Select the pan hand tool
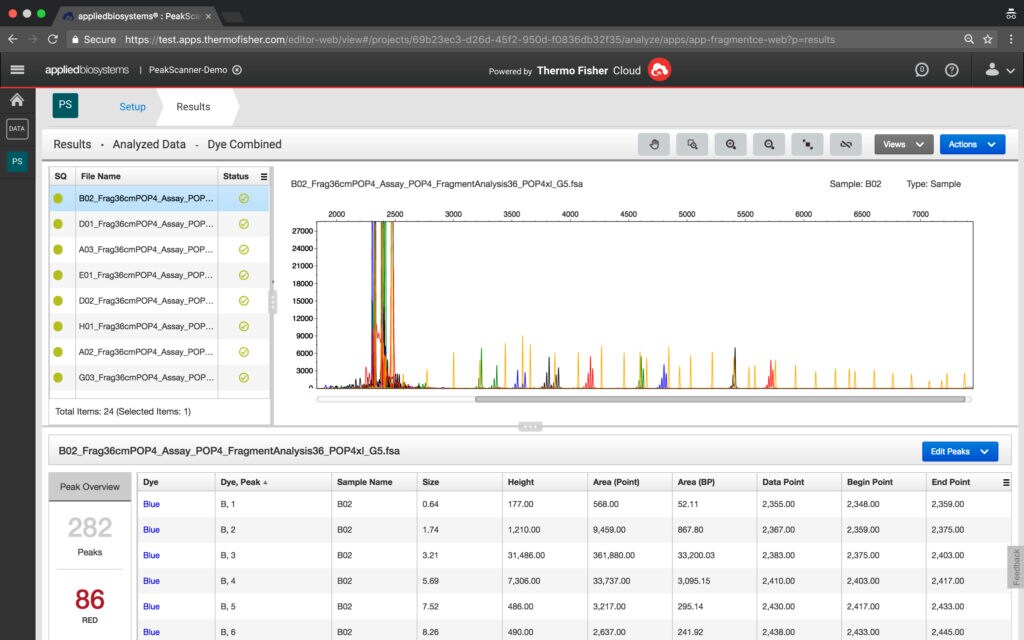The image size is (1024, 640). coord(654,144)
